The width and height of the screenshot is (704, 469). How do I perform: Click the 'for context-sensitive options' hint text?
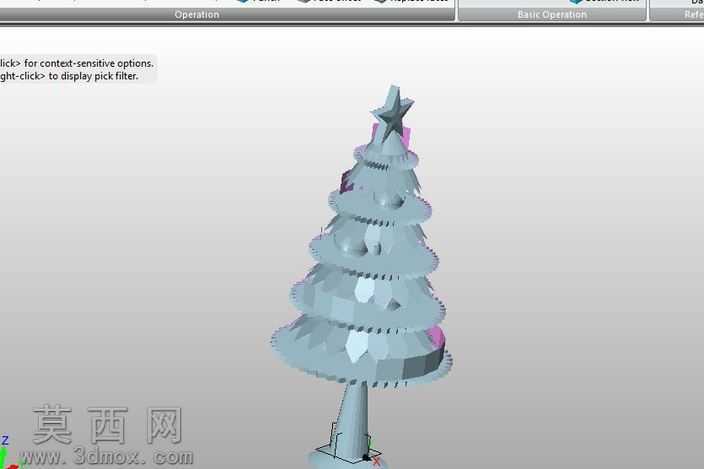[x=89, y=63]
